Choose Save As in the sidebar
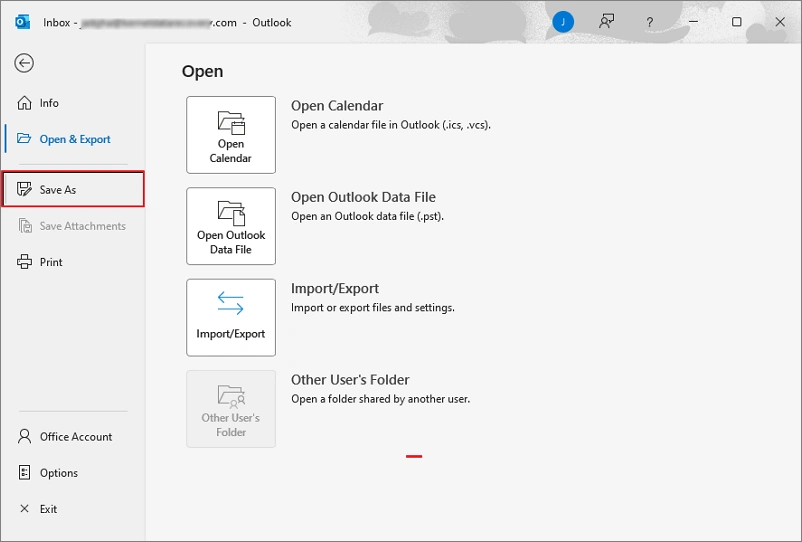 (x=73, y=190)
